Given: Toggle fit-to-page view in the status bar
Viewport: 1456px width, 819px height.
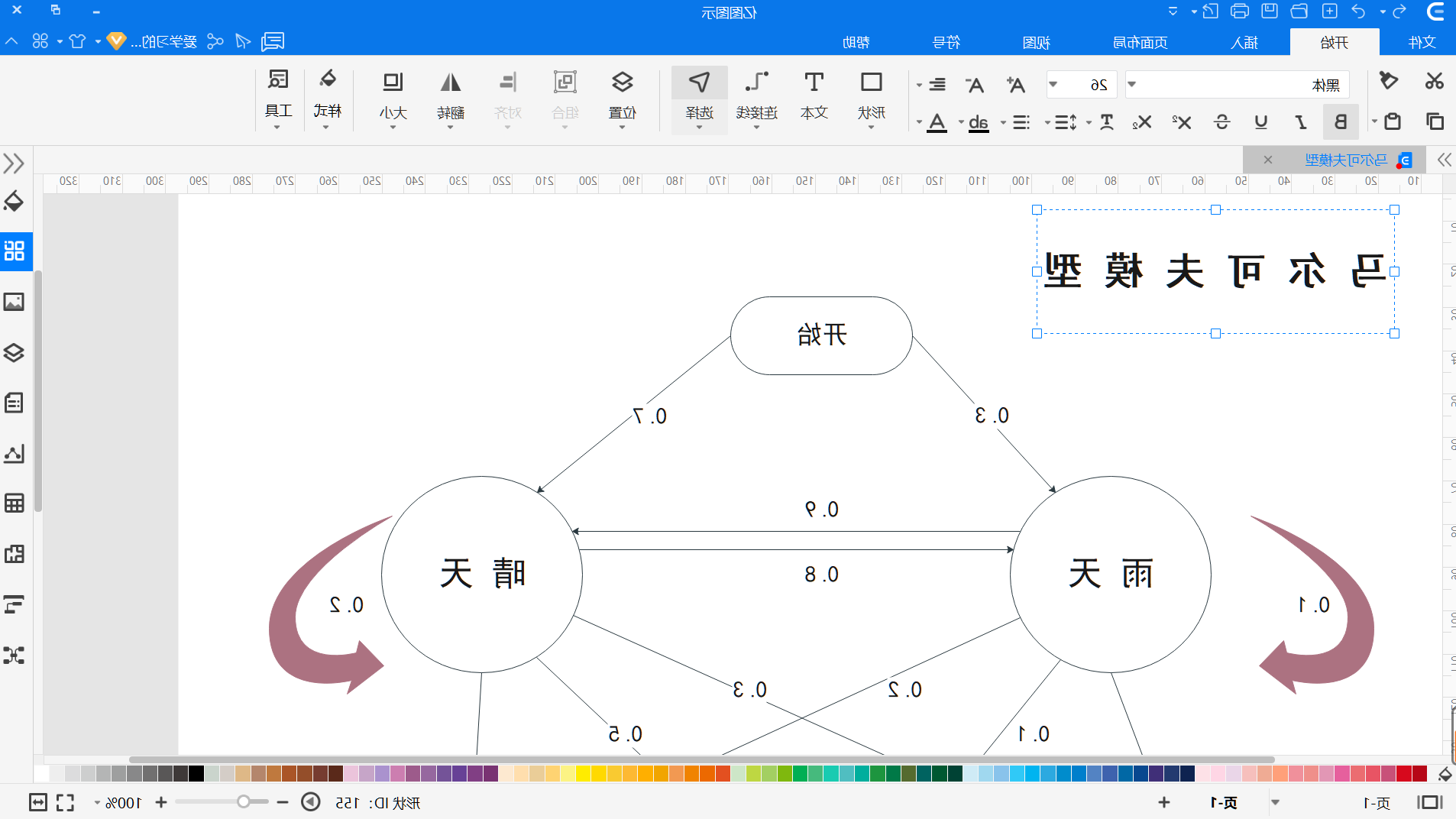Looking at the screenshot, I should (x=38, y=802).
